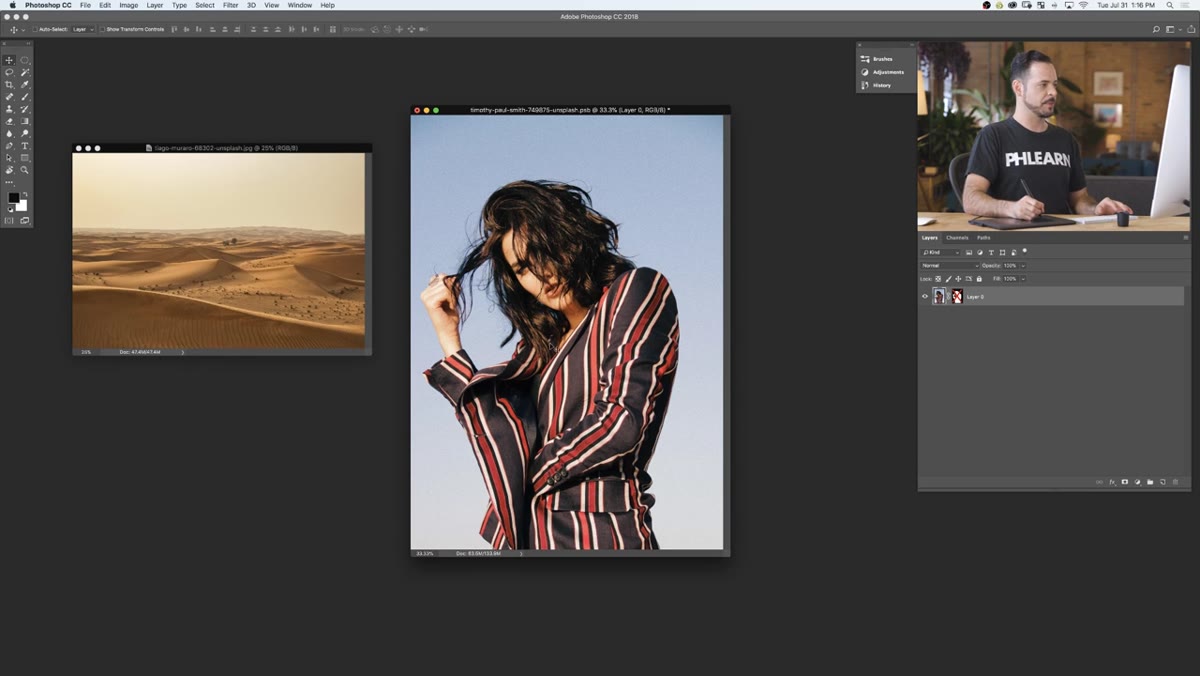The height and width of the screenshot is (676, 1200).
Task: Select the Eraser tool
Action: pyautogui.click(x=9, y=121)
